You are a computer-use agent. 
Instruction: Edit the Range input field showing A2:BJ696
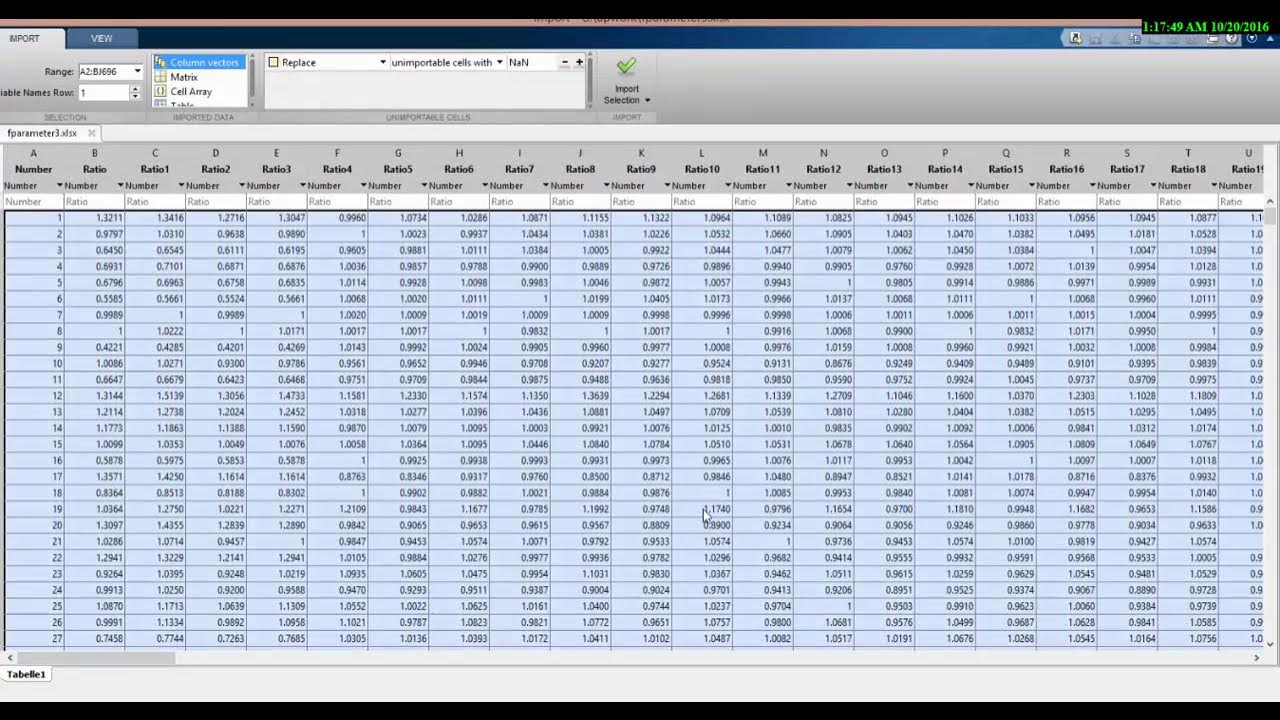click(x=100, y=71)
